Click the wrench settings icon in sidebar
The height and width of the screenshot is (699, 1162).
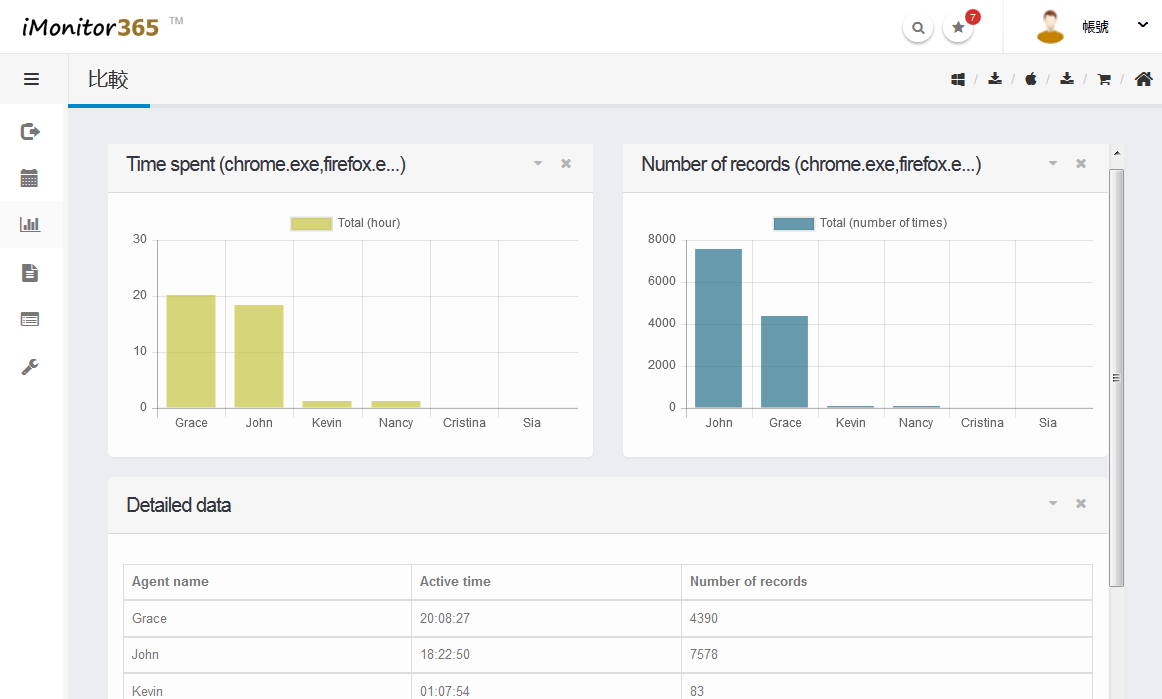tap(30, 367)
